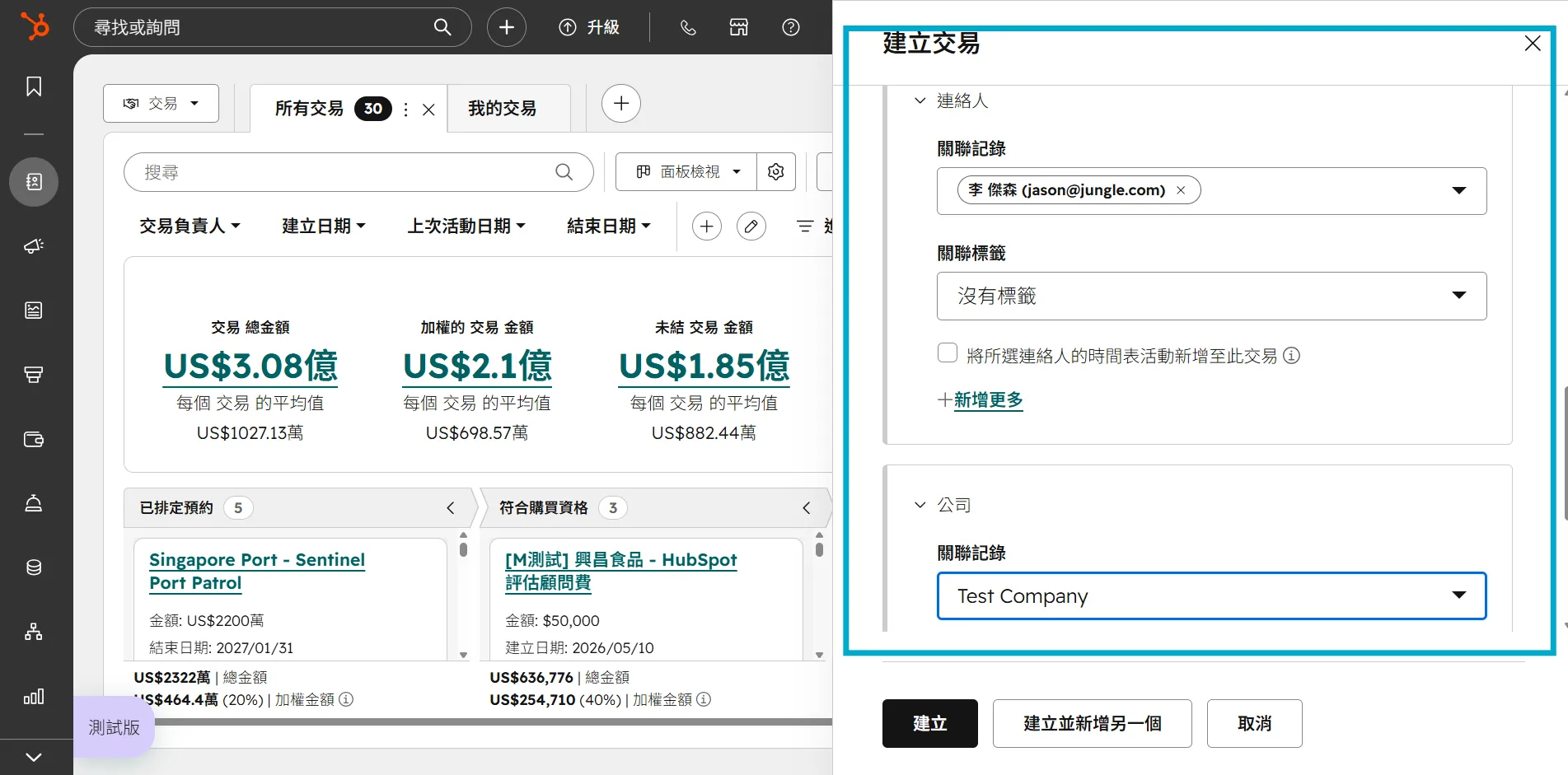Open the marketplace store icon
1568x775 pixels.
pos(739,27)
